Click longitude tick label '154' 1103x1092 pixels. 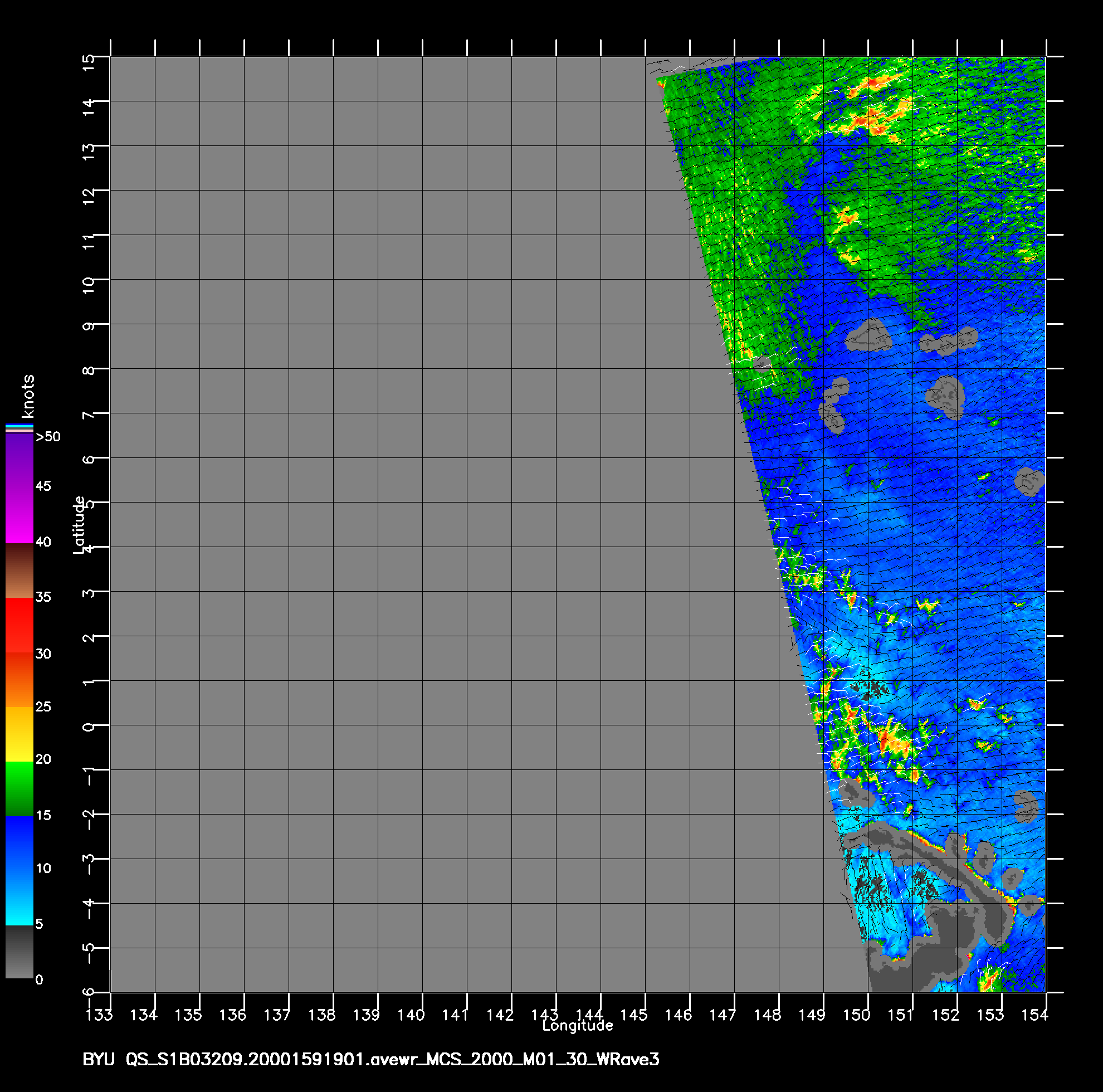(1034, 1015)
